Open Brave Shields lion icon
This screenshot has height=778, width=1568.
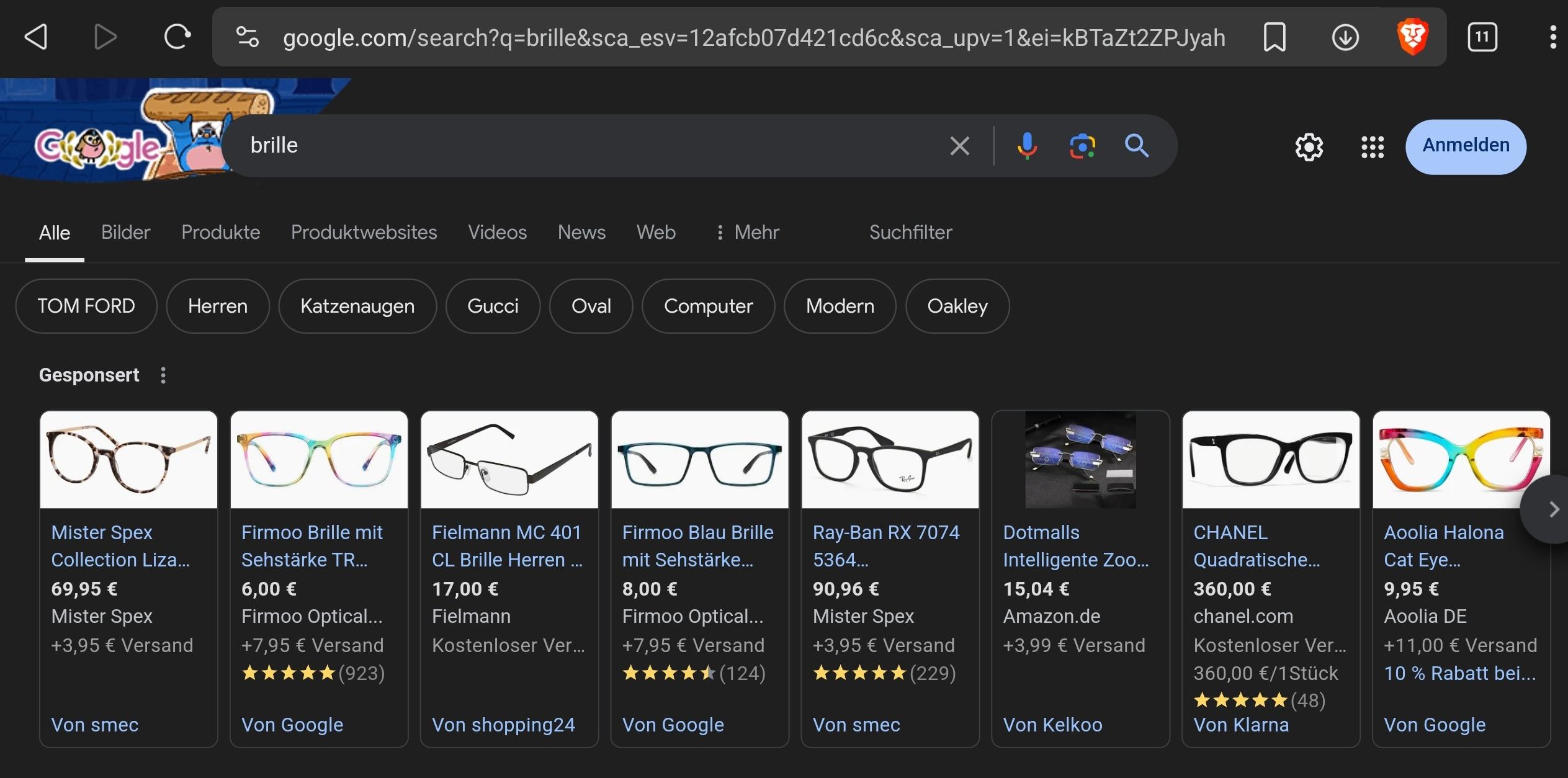[1413, 37]
